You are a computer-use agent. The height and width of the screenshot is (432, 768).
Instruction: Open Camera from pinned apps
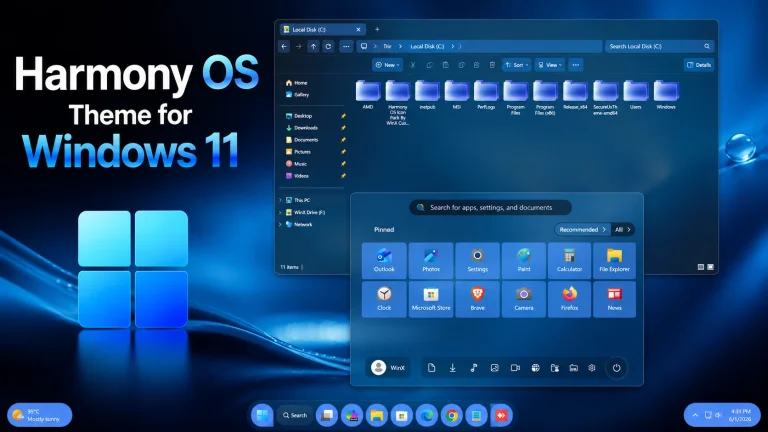[524, 299]
